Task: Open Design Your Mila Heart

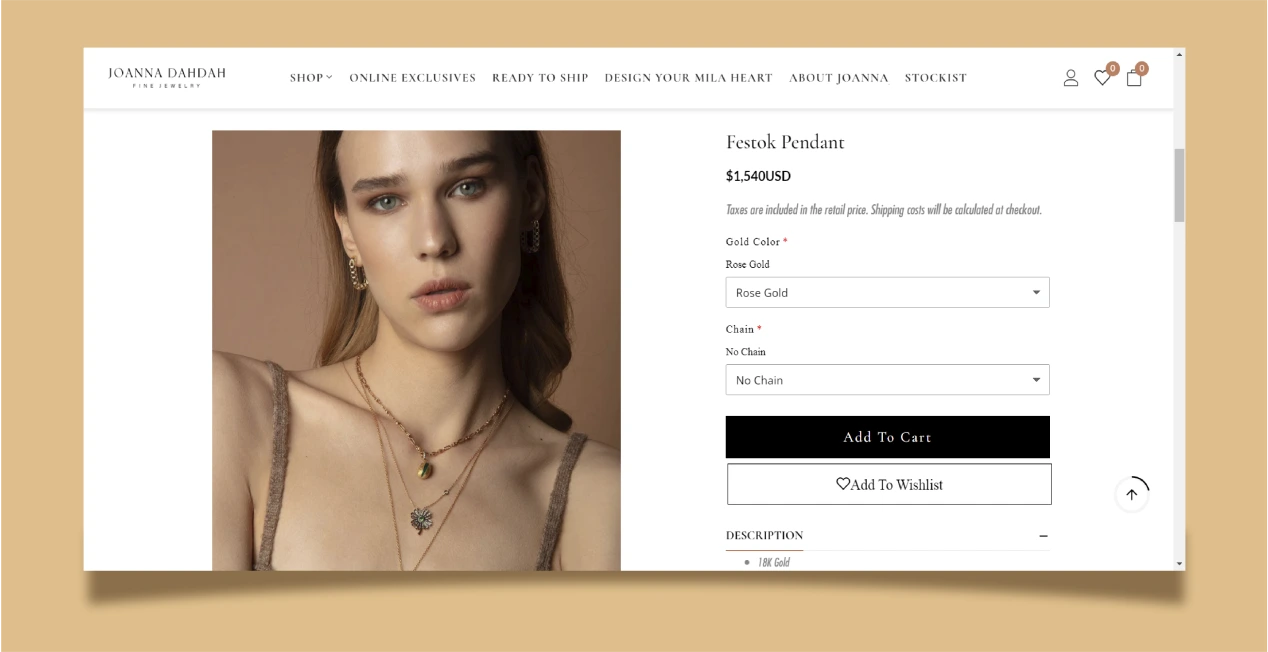Action: coord(688,78)
